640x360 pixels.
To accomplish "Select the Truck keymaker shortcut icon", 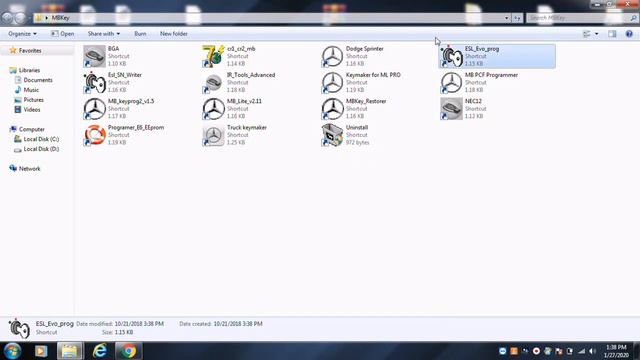I will click(213, 135).
